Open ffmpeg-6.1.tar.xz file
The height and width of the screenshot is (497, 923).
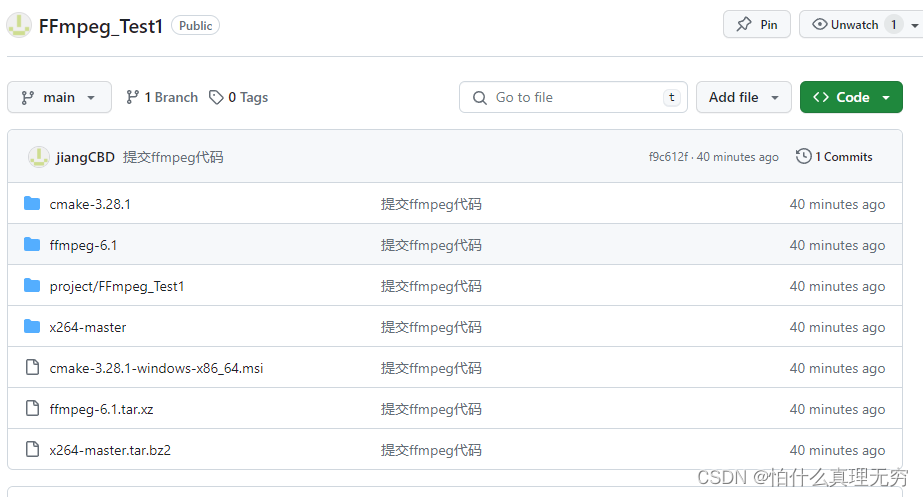101,409
